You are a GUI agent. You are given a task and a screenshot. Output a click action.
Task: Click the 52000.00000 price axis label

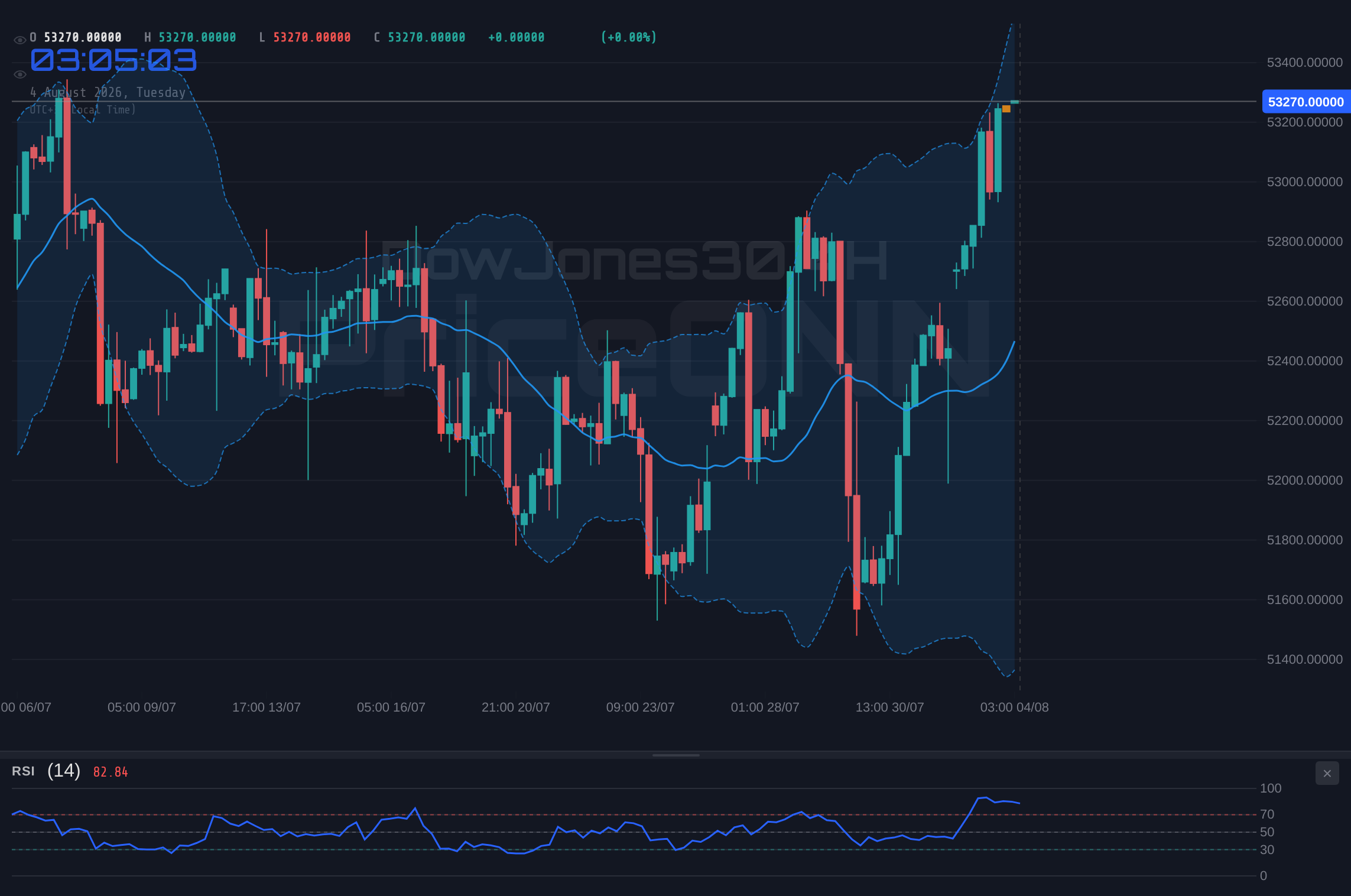1305,481
